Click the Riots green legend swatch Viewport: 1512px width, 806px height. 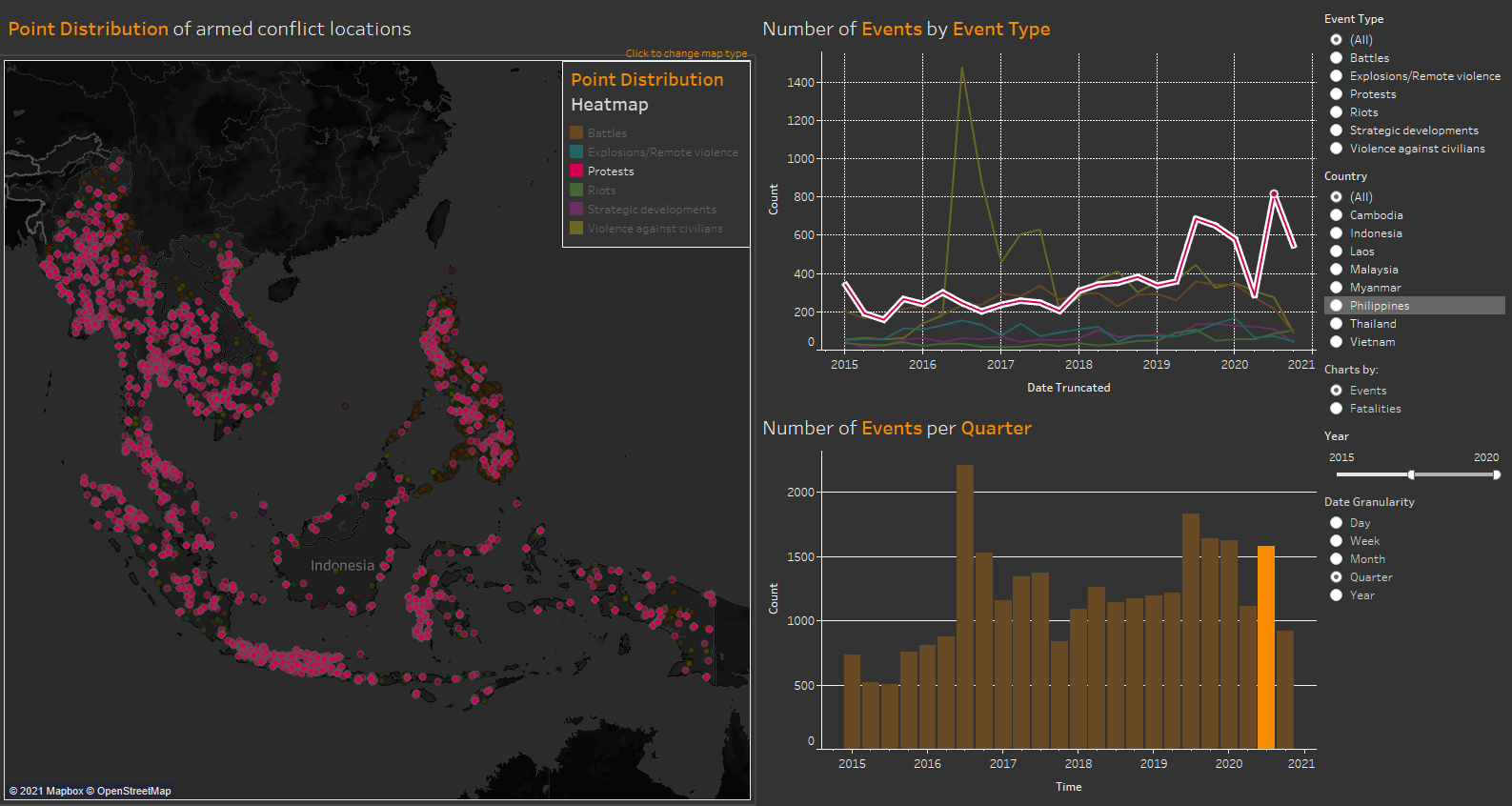click(576, 191)
